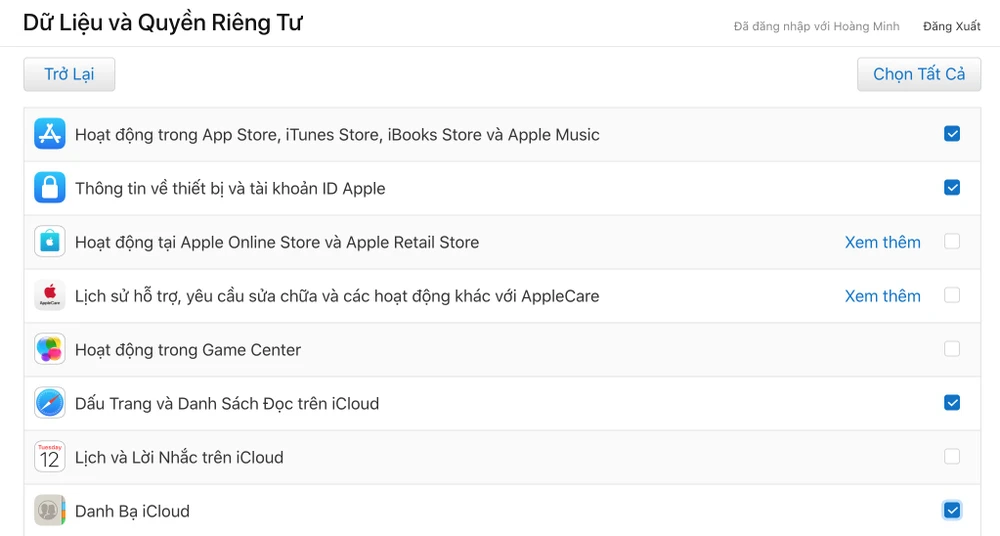Enable the Game Center activity checkbox

point(952,349)
